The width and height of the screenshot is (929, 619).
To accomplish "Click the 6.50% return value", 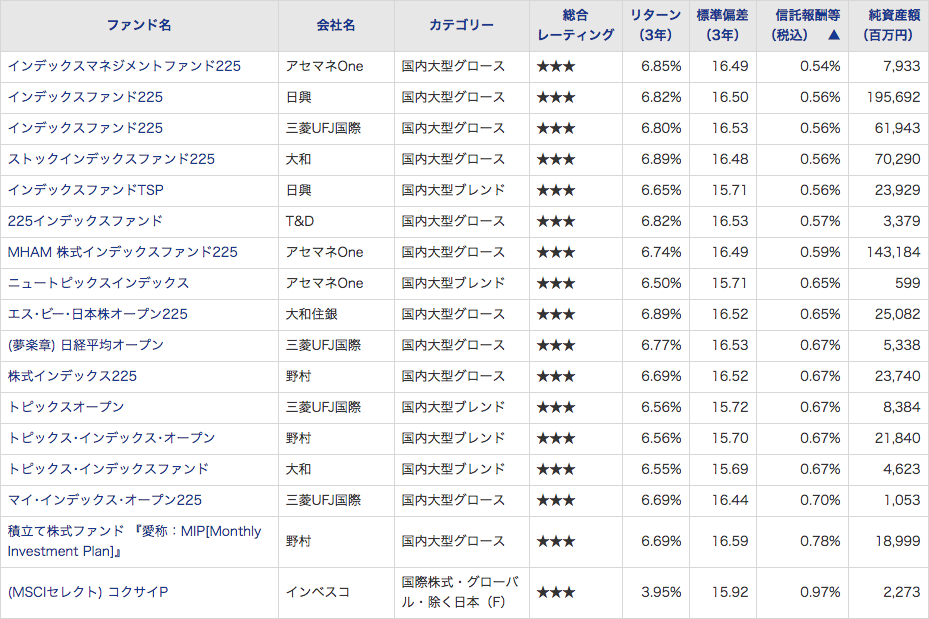I will click(x=661, y=283).
